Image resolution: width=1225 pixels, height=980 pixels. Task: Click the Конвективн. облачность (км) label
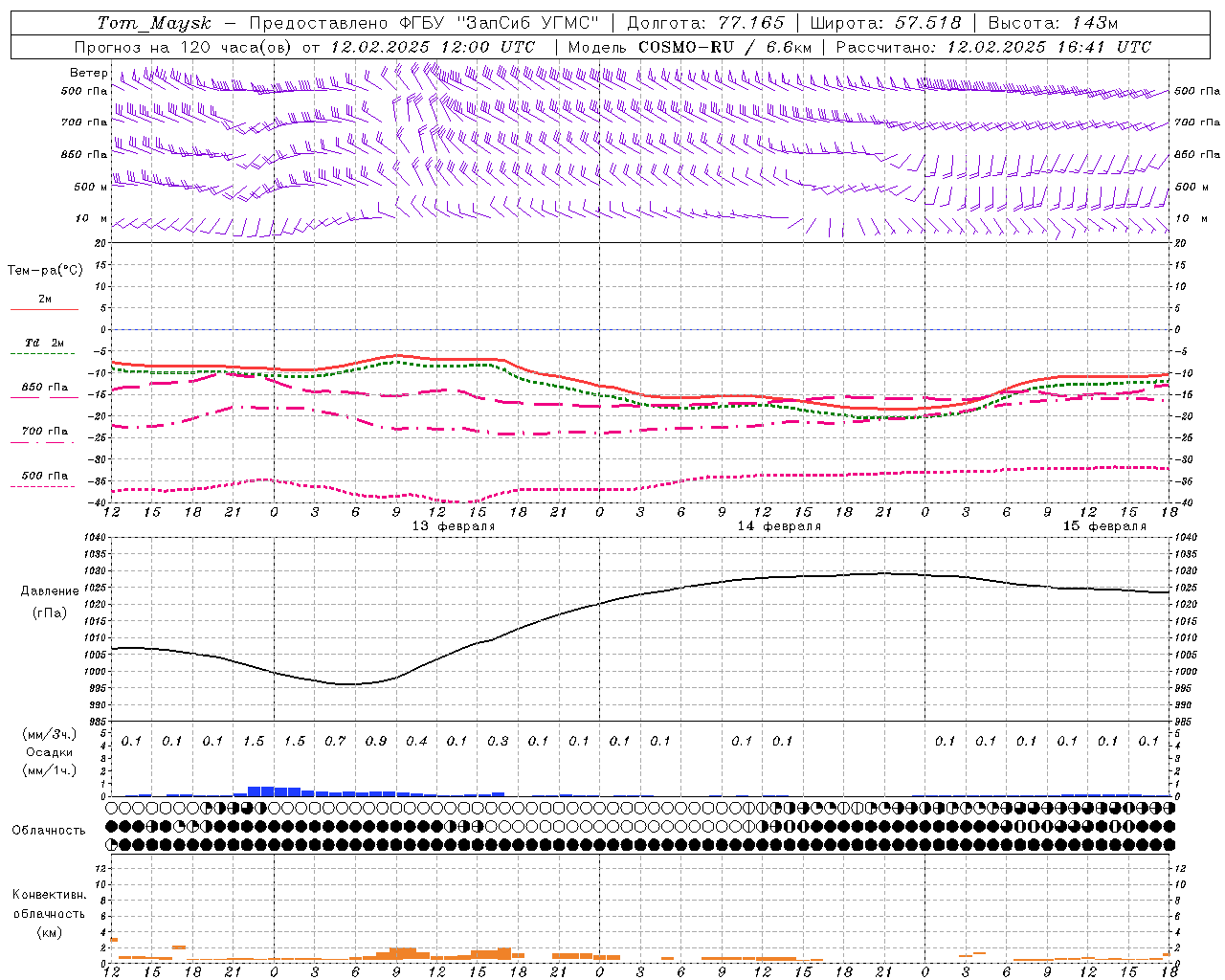point(49,913)
